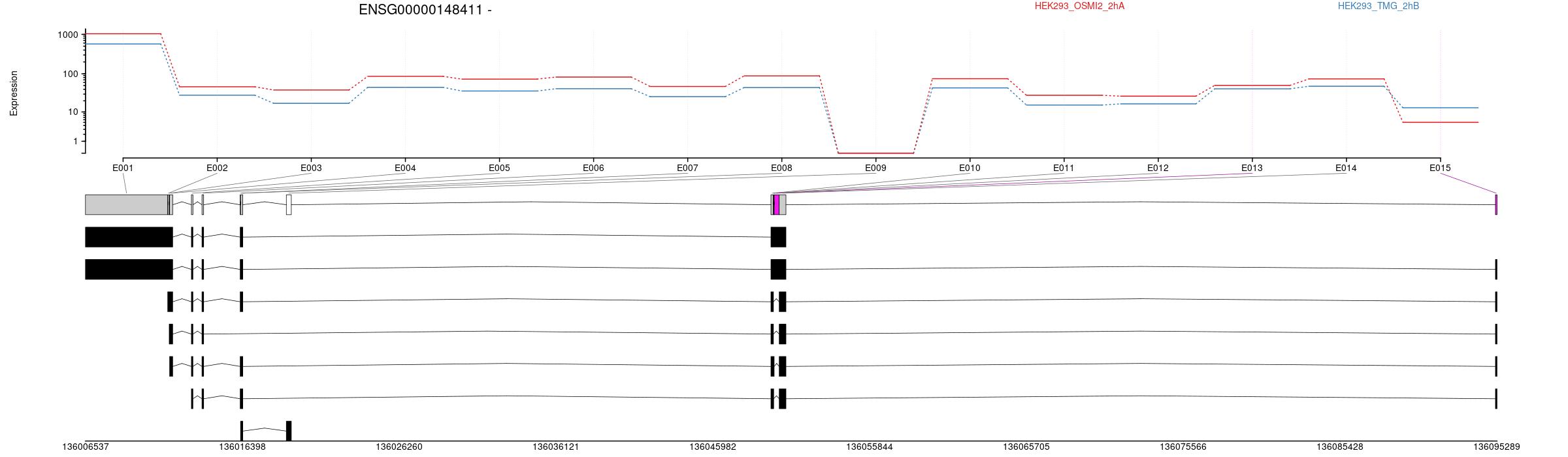Click genomic coordinate 136036121
Image resolution: width=1568 pixels, height=457 pixels.
coord(556,447)
